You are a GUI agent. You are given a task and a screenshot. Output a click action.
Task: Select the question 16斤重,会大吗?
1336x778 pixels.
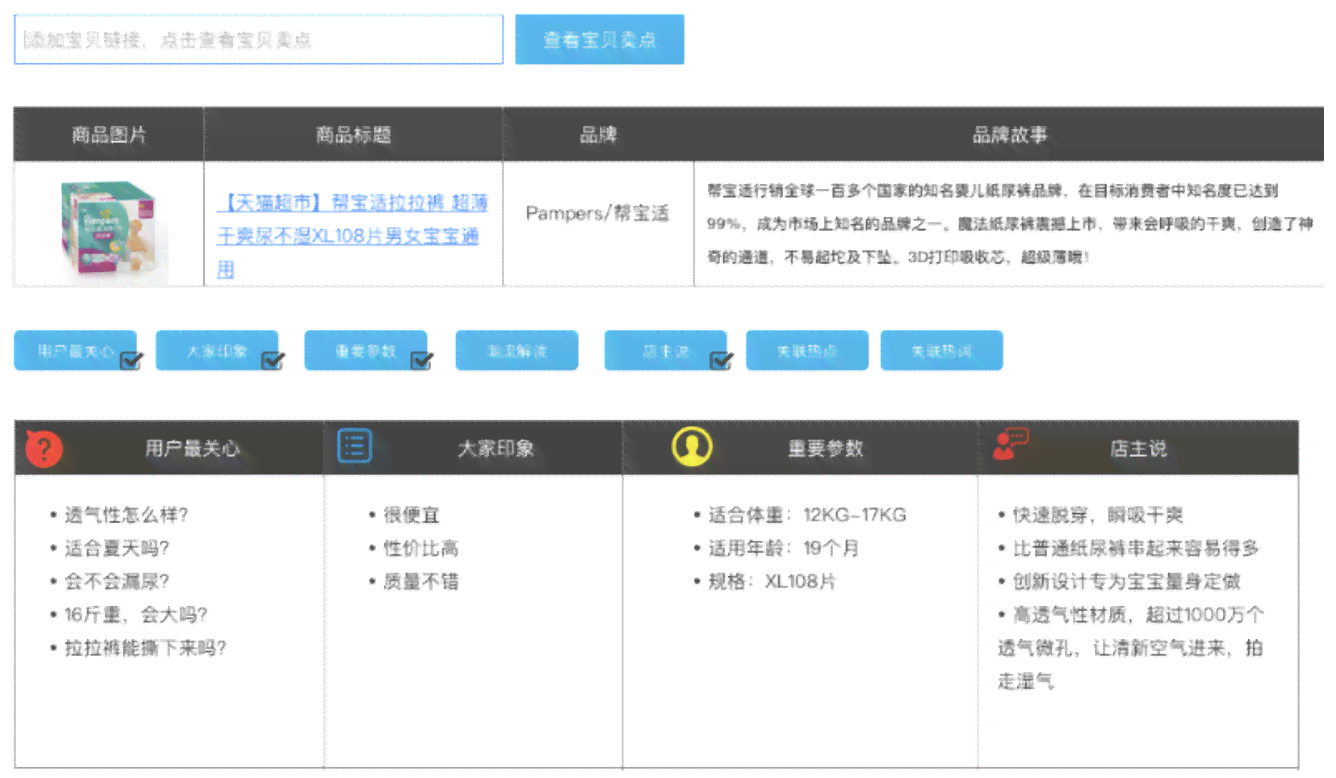pyautogui.click(x=136, y=614)
